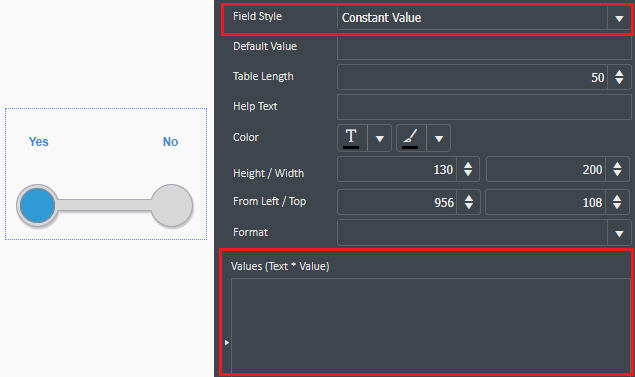
Task: Click the Help Text input field
Action: 484,107
